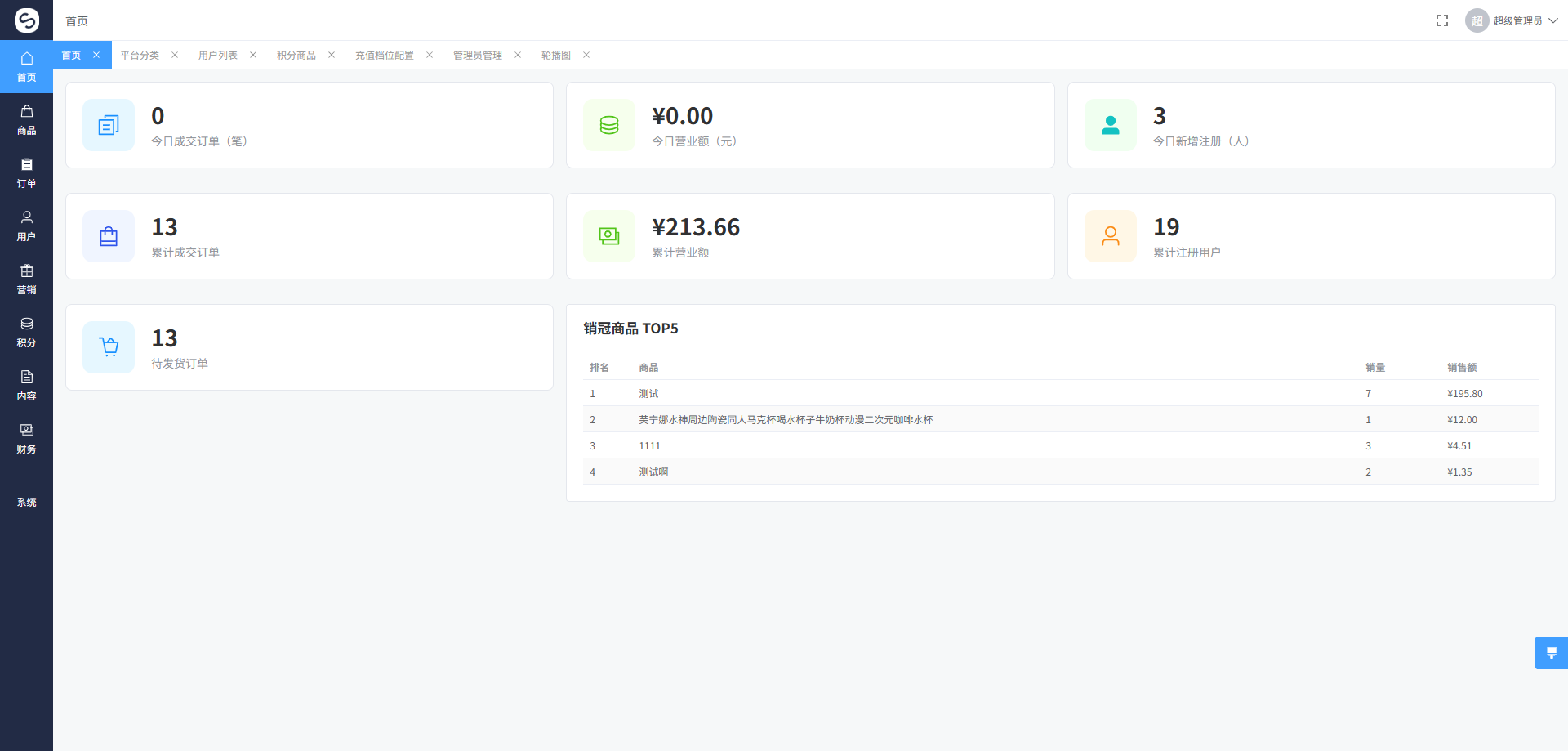Click the ¥195.80 sales amount cell
Image resolution: width=1568 pixels, height=751 pixels.
click(x=1465, y=394)
